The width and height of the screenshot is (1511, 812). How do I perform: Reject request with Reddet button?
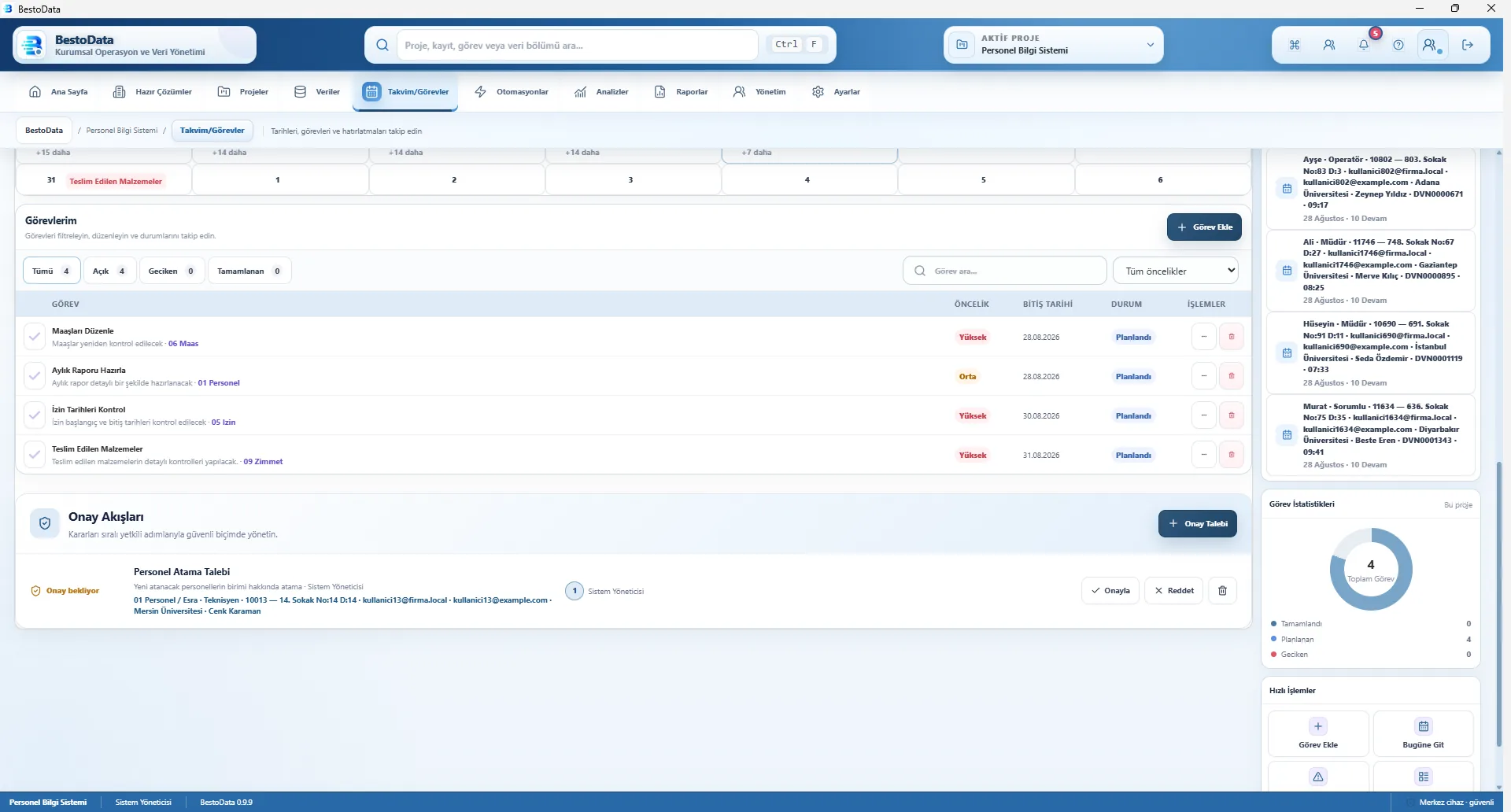coord(1173,591)
